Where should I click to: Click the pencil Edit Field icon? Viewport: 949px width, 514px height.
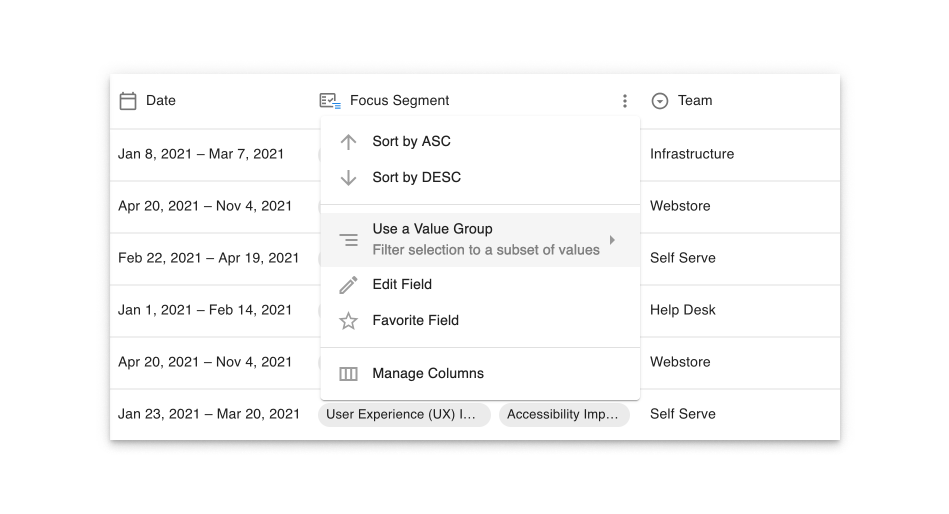pyautogui.click(x=348, y=285)
